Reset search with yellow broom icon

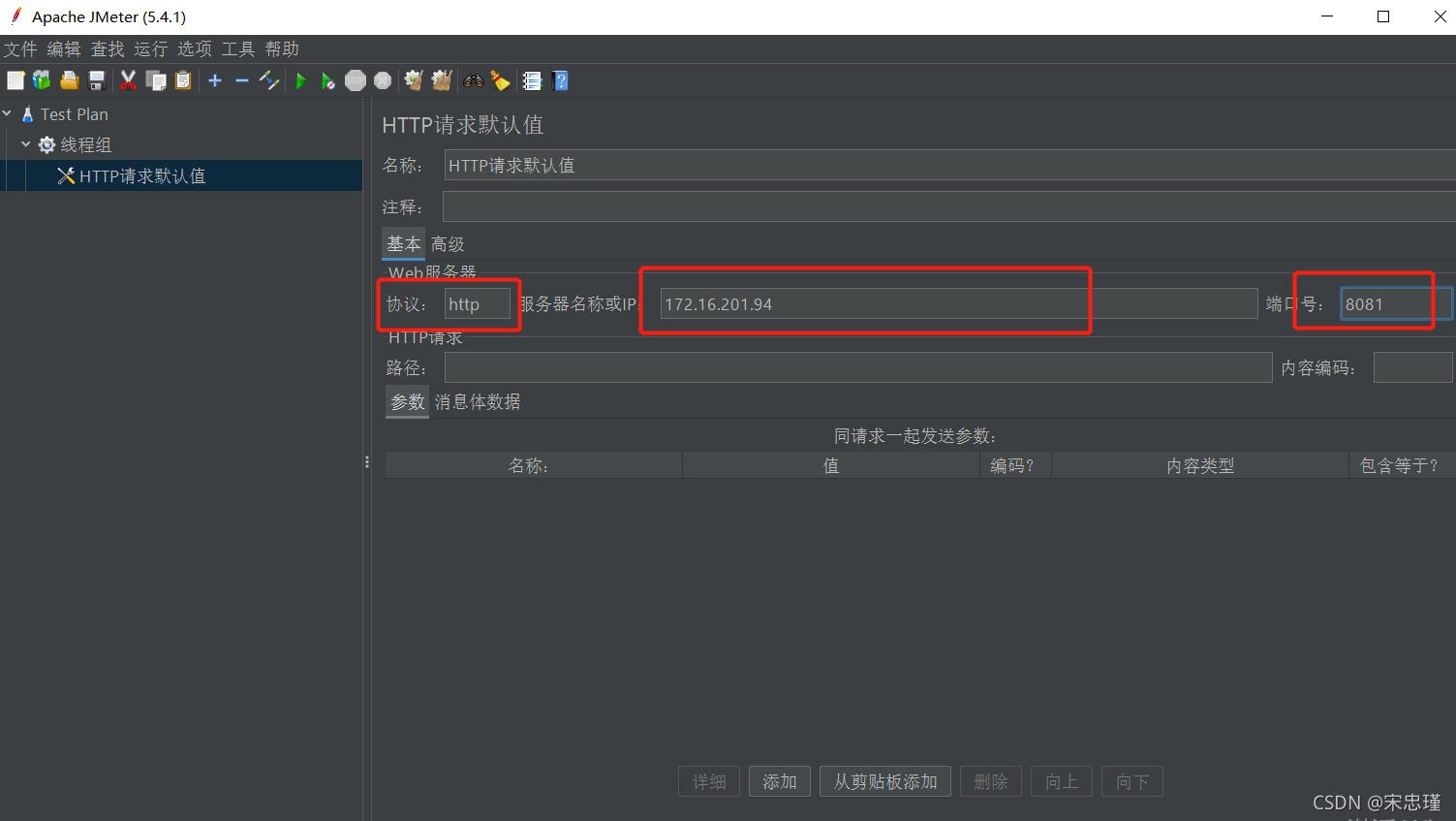pyautogui.click(x=500, y=80)
